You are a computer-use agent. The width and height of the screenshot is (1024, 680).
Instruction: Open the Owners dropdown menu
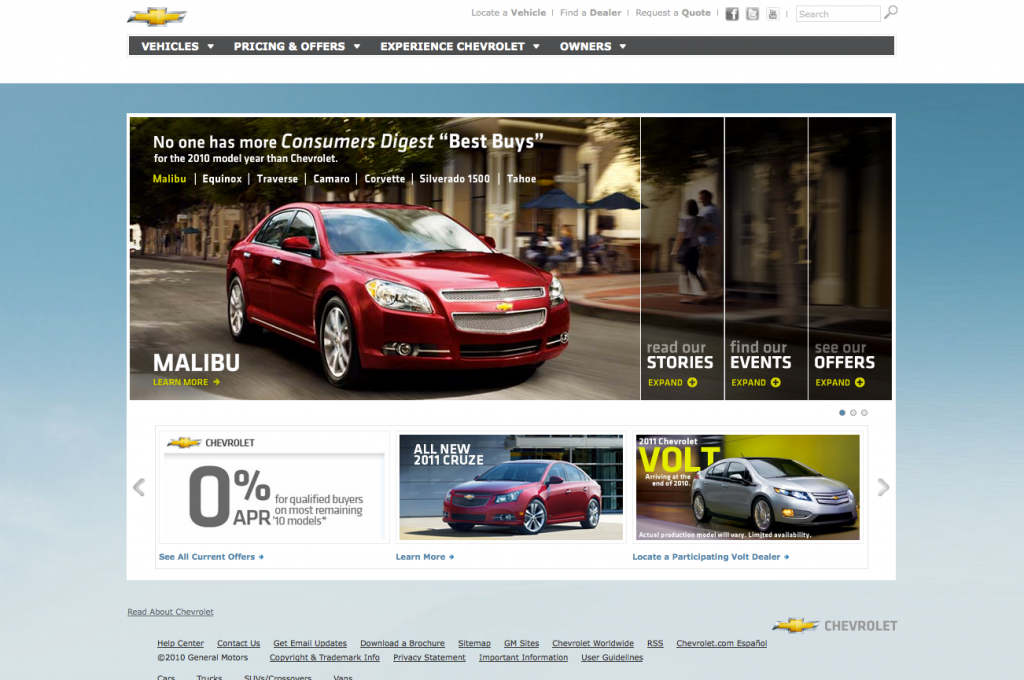click(593, 46)
